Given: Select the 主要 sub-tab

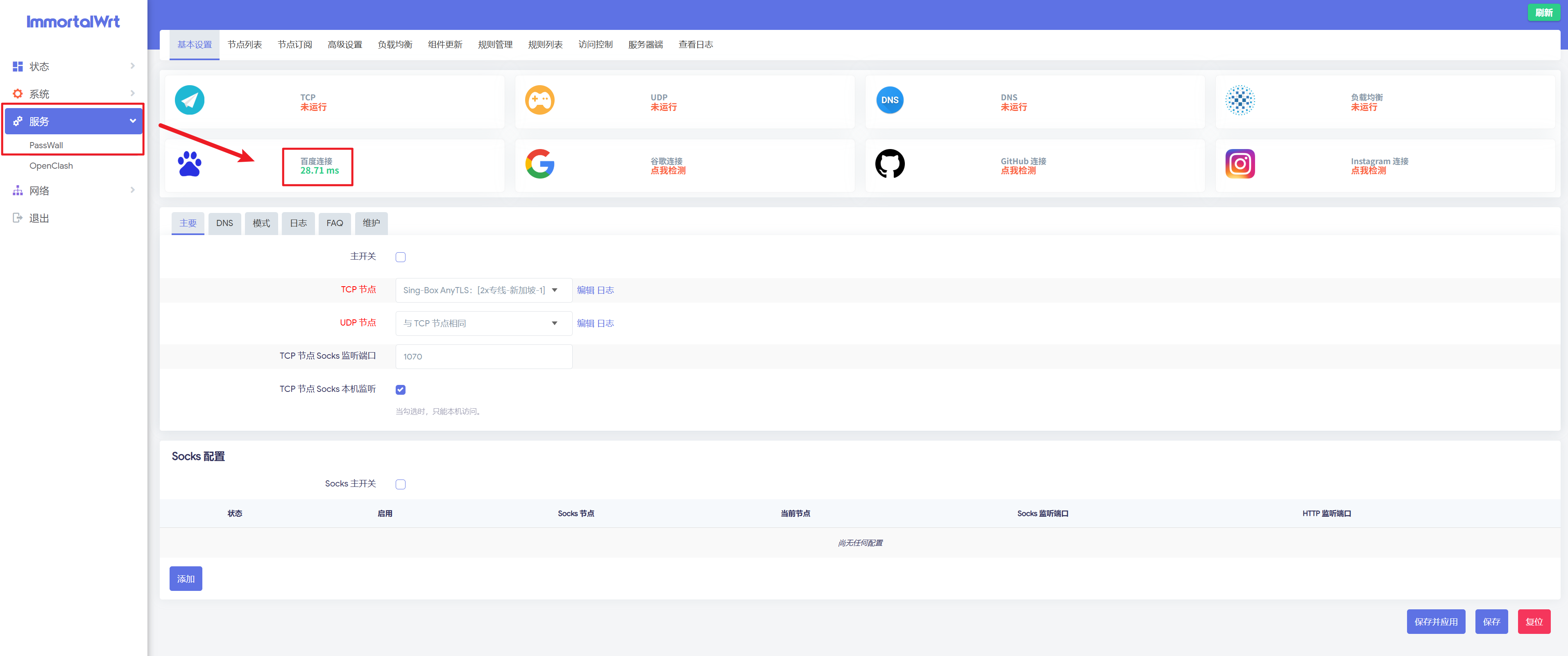Looking at the screenshot, I should pyautogui.click(x=188, y=223).
